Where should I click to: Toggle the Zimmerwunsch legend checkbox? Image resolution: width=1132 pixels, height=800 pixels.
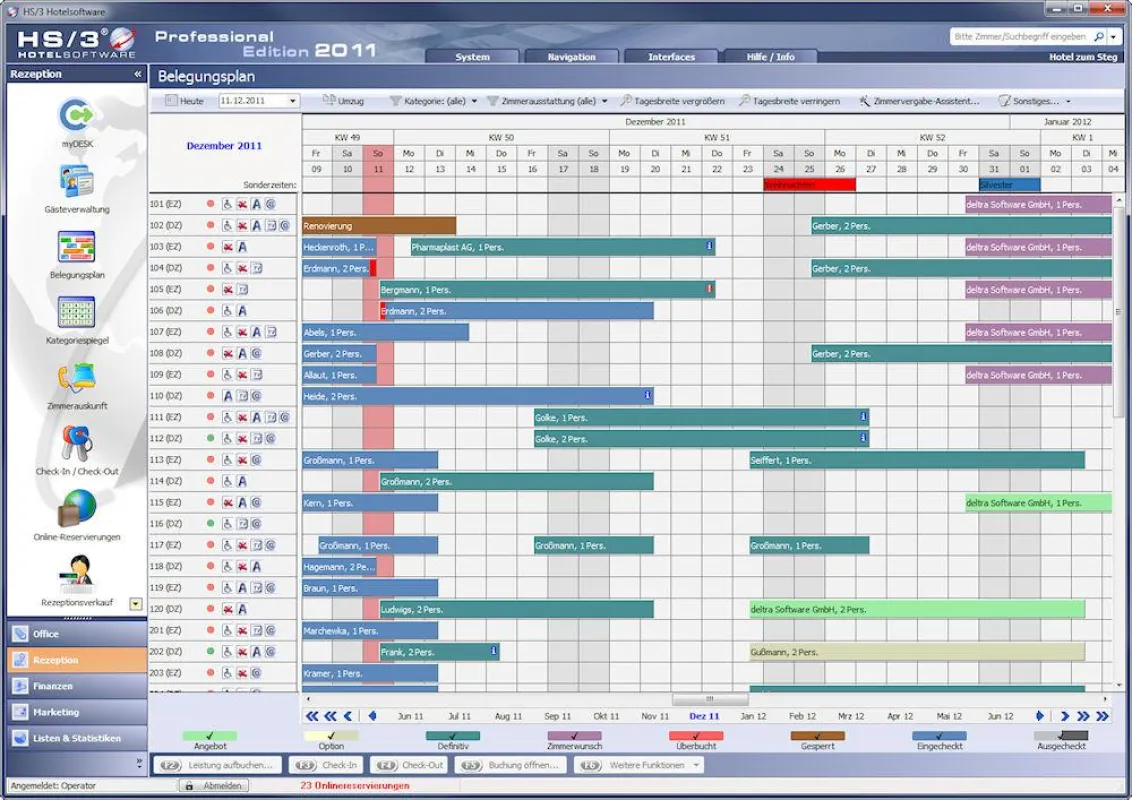pyautogui.click(x=575, y=736)
